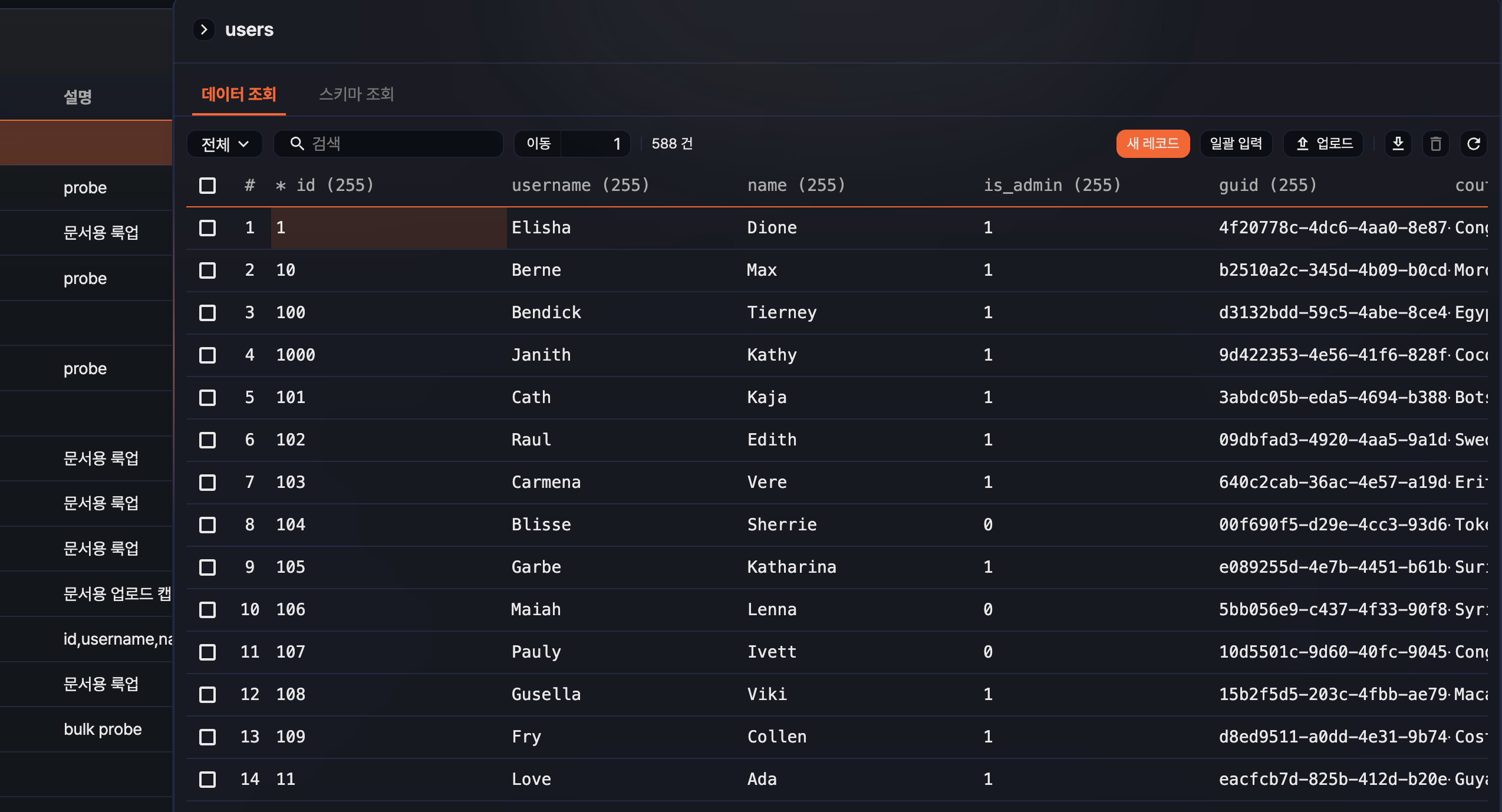Click the 이동 page number field

pyautogui.click(x=594, y=144)
